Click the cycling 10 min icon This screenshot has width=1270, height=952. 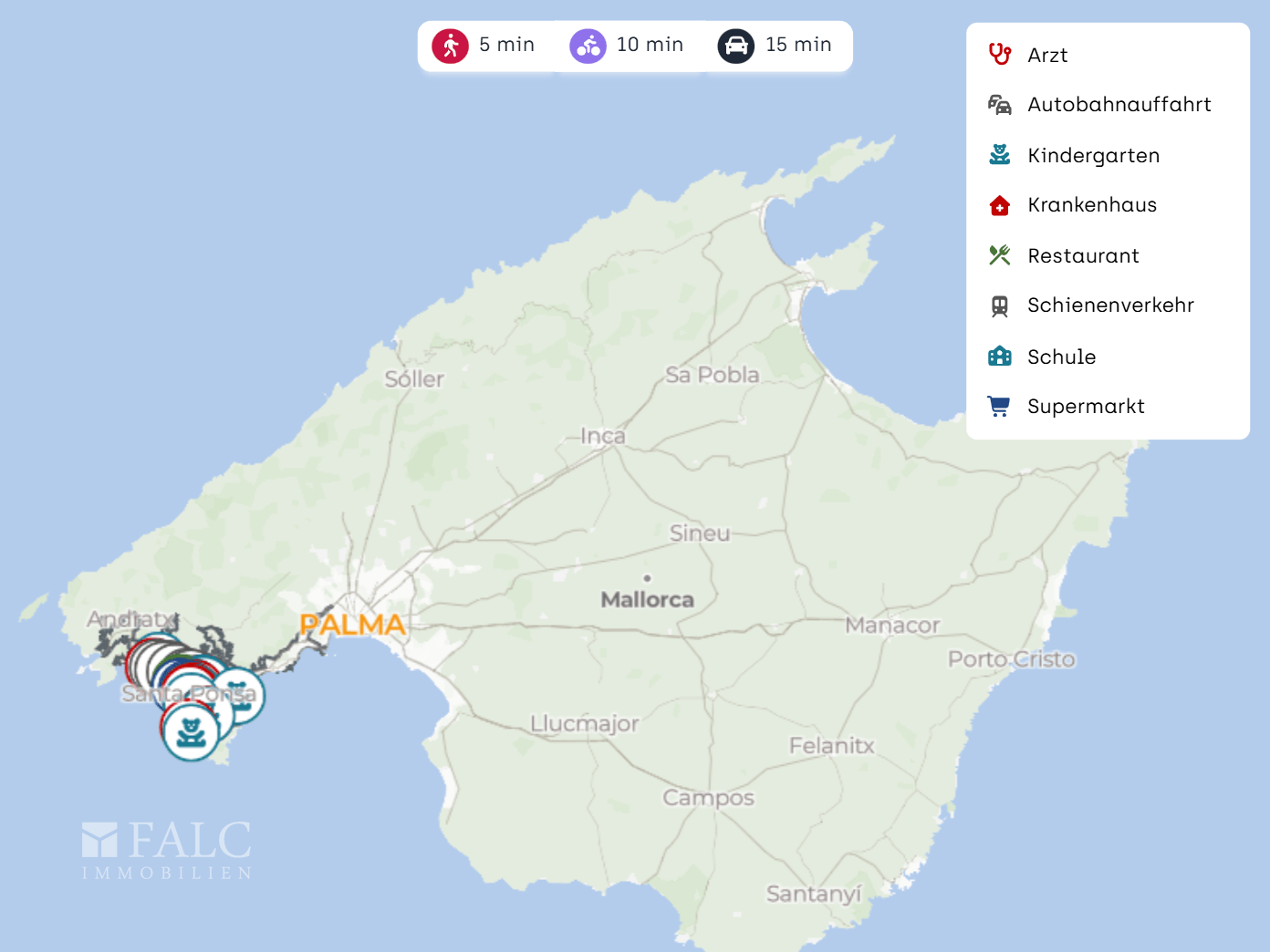(588, 46)
